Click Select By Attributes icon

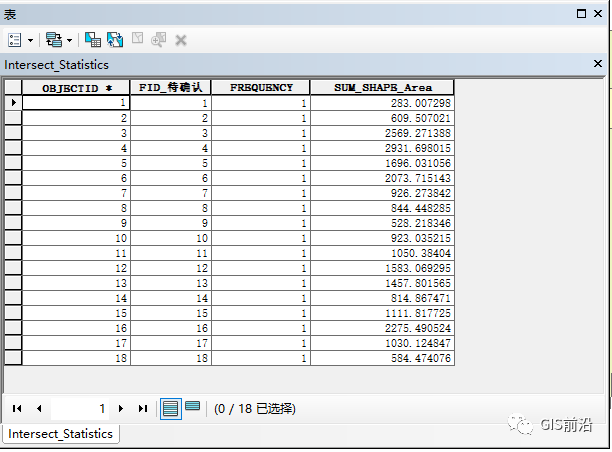pyautogui.click(x=93, y=40)
